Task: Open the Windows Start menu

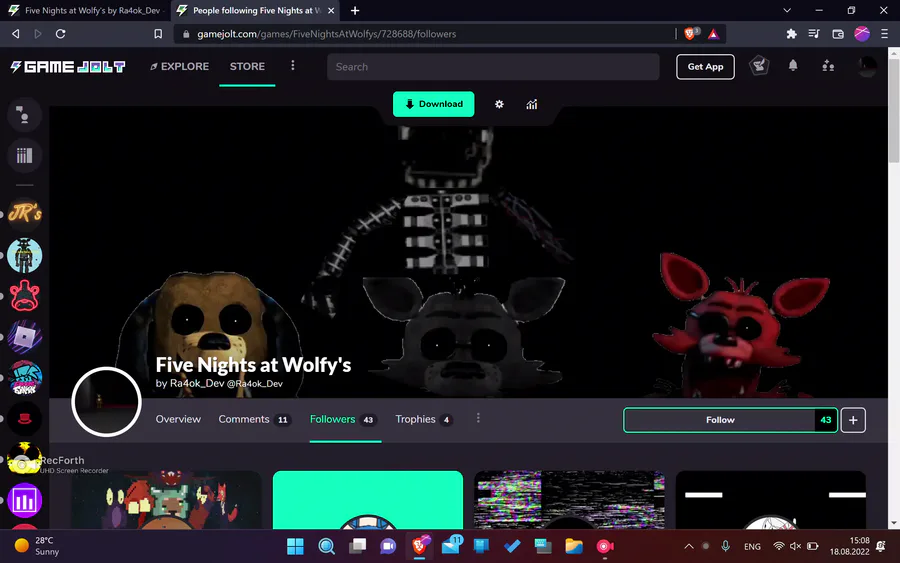Action: (x=295, y=546)
